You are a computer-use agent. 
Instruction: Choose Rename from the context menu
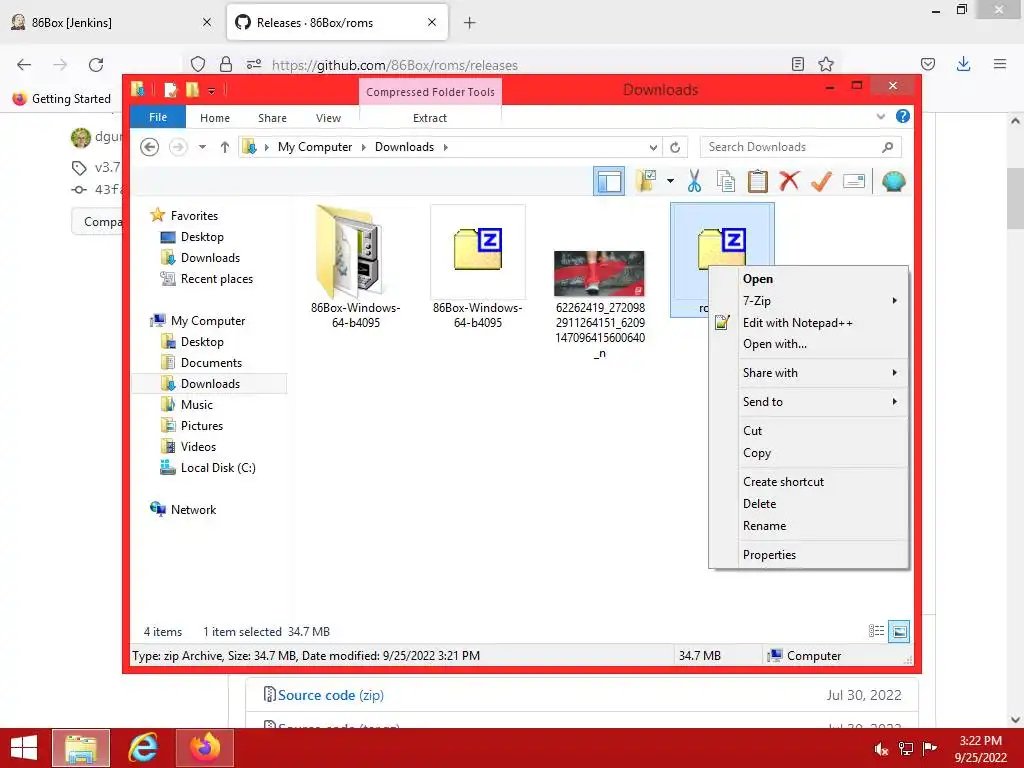tap(809, 526)
